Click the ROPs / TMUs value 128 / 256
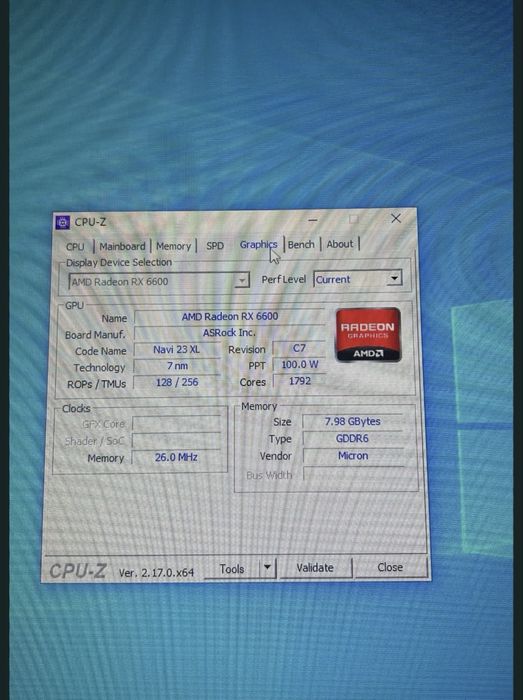This screenshot has height=700, width=523. [177, 382]
